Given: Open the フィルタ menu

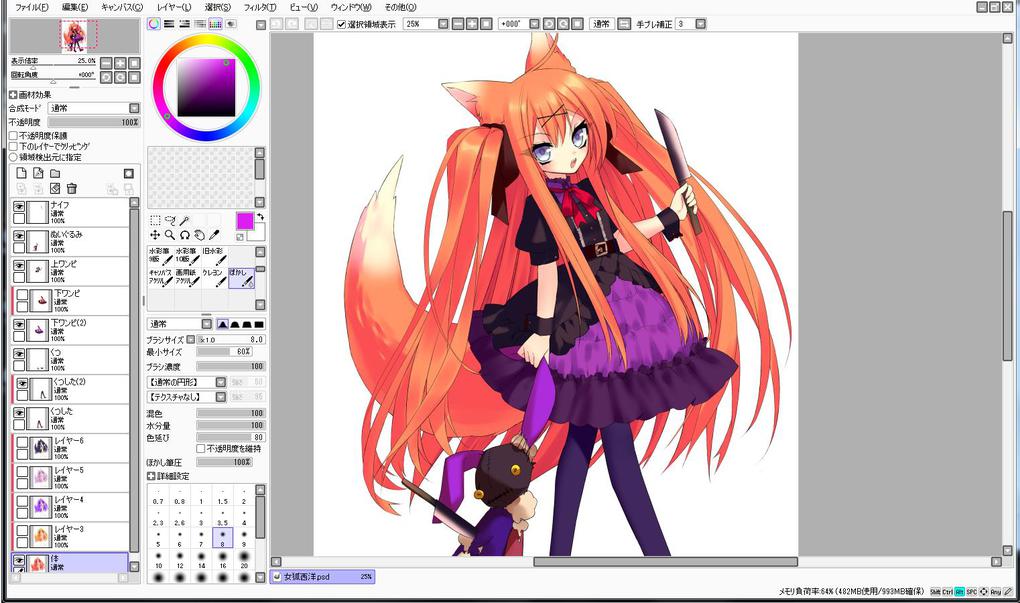Looking at the screenshot, I should (260, 7).
